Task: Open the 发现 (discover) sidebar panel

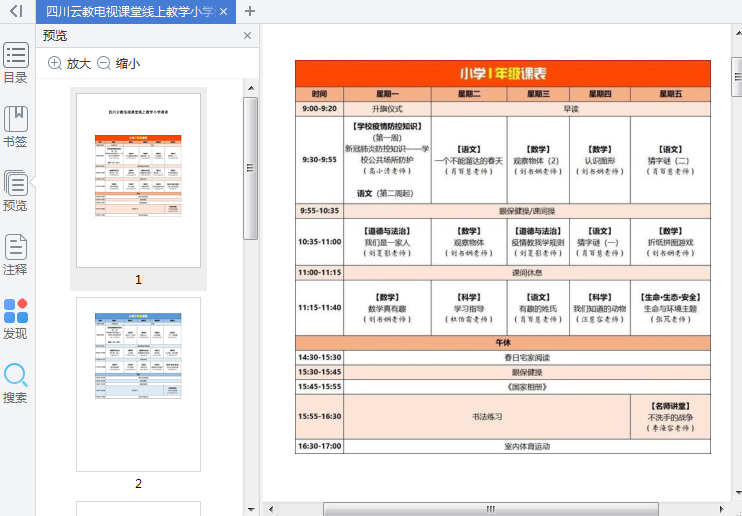Action: 16,318
